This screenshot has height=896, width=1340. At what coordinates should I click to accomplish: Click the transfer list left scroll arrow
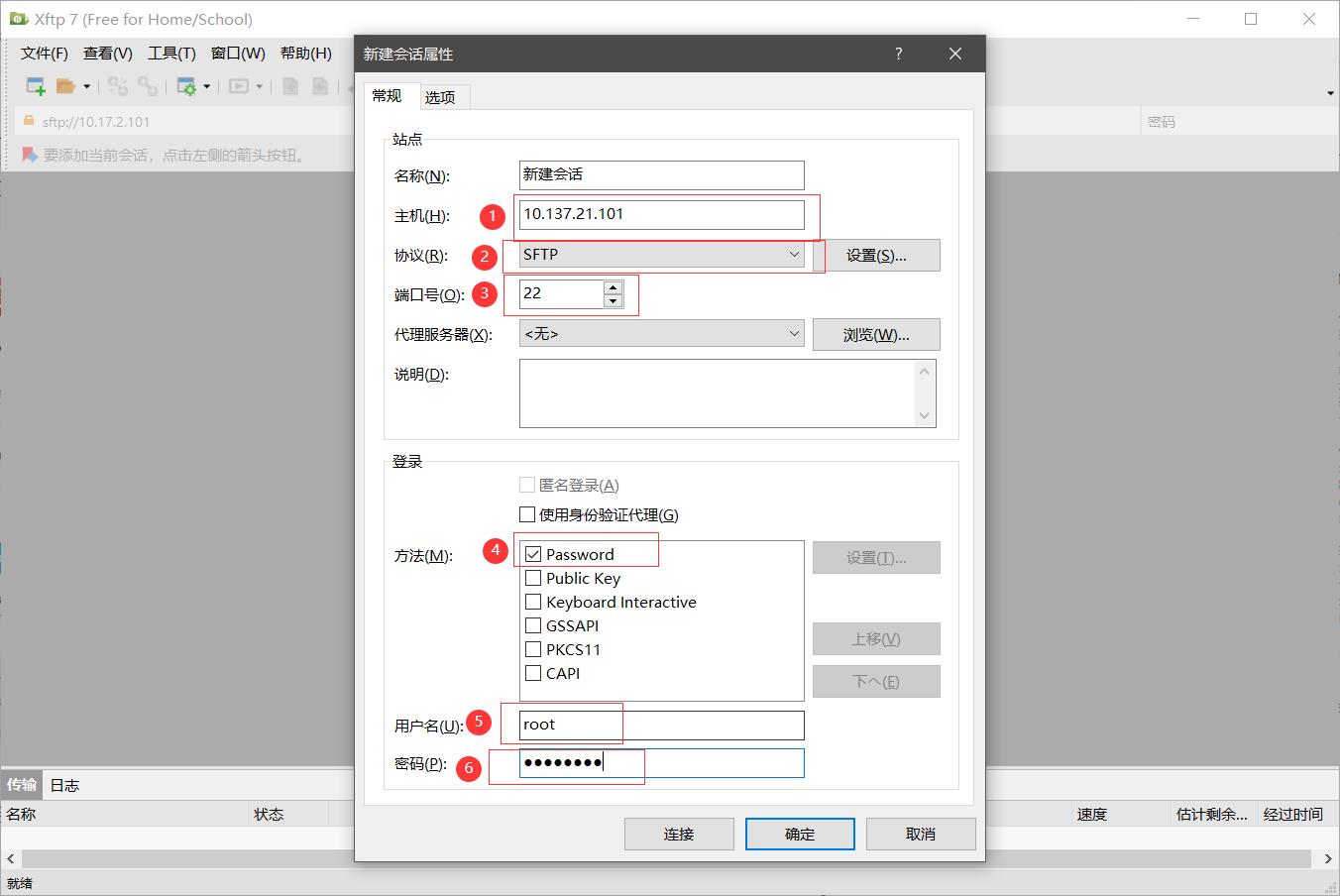point(11,858)
